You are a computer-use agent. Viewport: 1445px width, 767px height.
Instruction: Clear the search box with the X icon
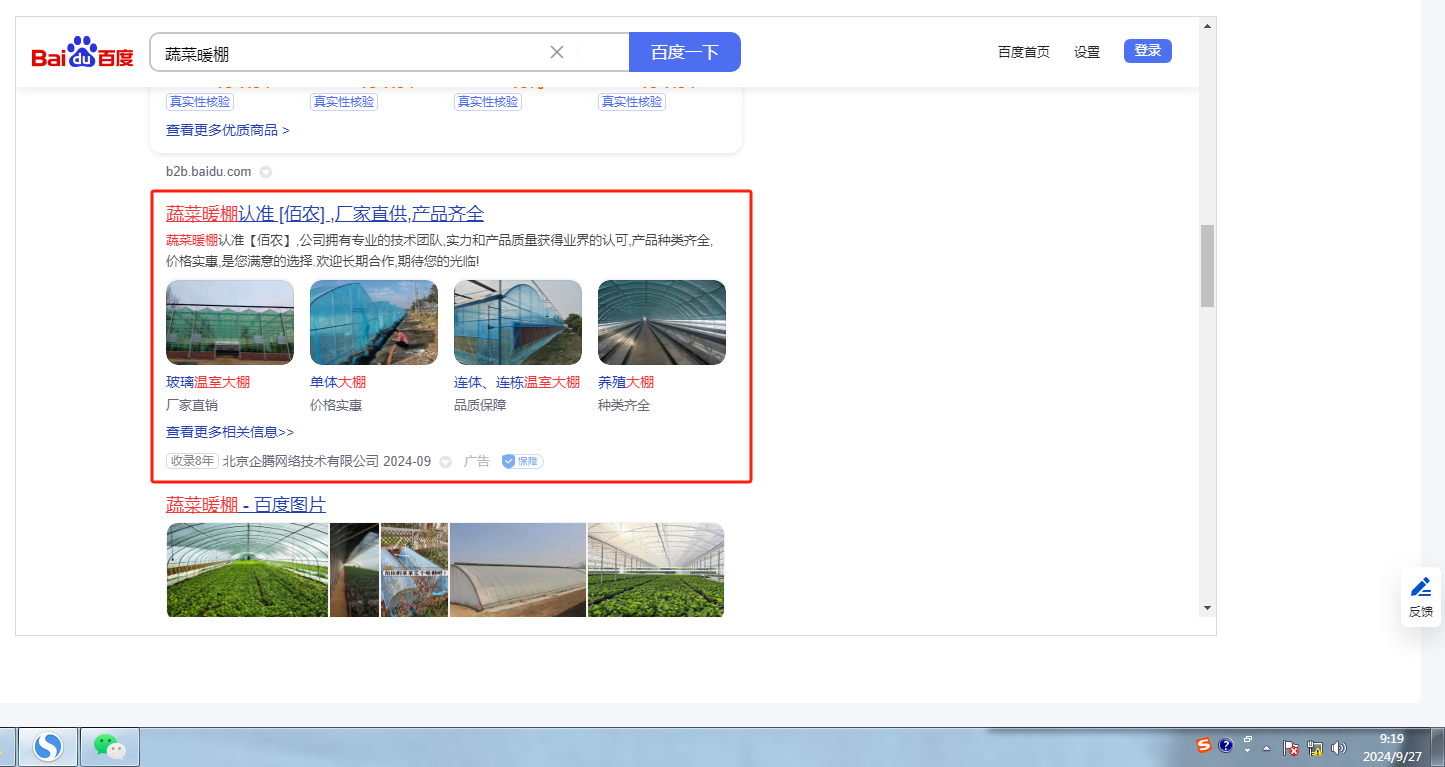(557, 52)
